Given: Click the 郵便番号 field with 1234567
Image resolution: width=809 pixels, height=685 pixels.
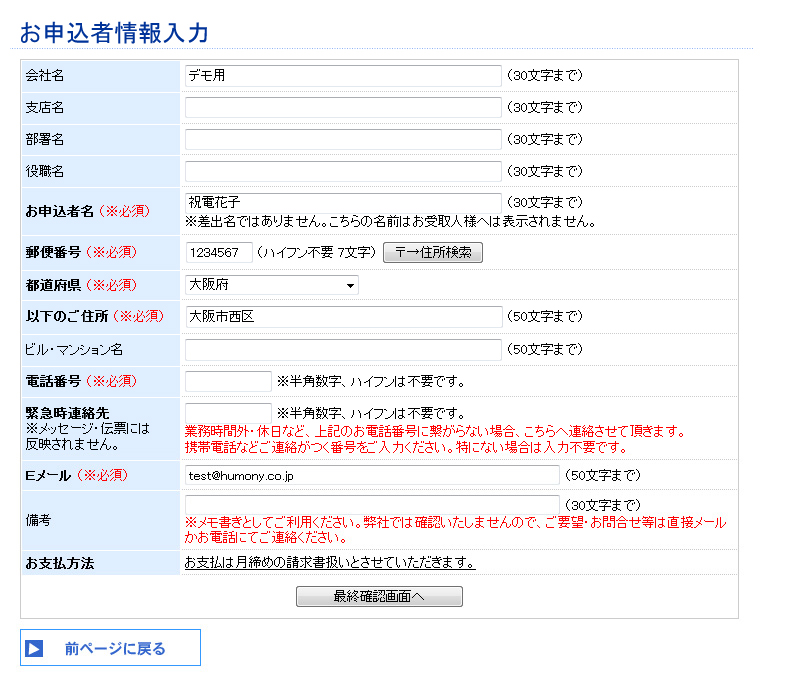Looking at the screenshot, I should [x=219, y=252].
